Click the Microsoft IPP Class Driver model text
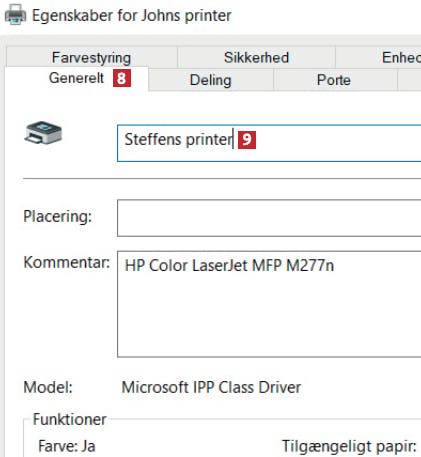The image size is (421, 457). 211,387
